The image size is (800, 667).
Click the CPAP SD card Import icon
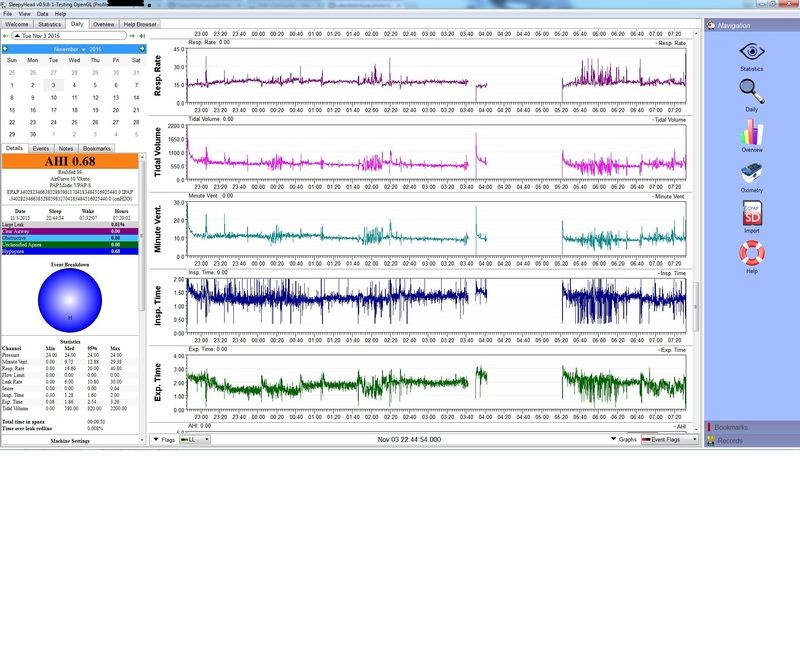point(751,215)
